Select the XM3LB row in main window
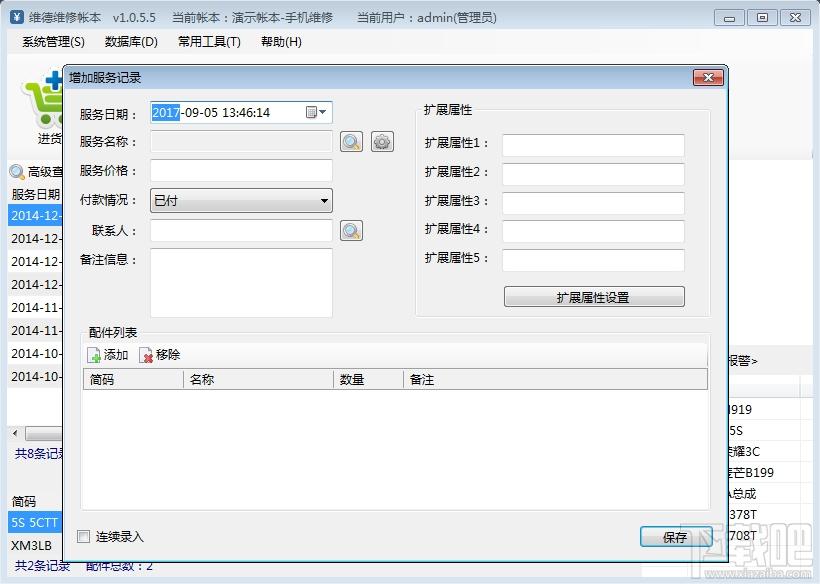820x584 pixels. point(35,545)
